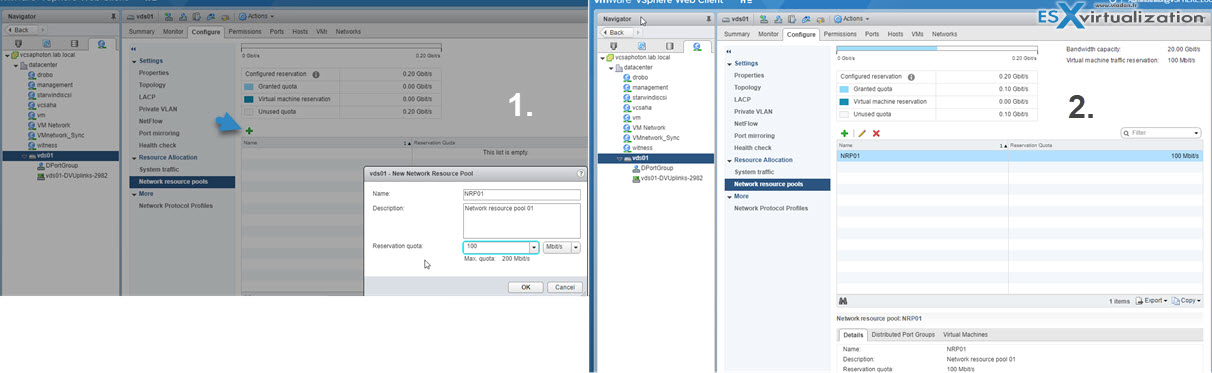Switch to Ports tab in left window

click(x=277, y=31)
